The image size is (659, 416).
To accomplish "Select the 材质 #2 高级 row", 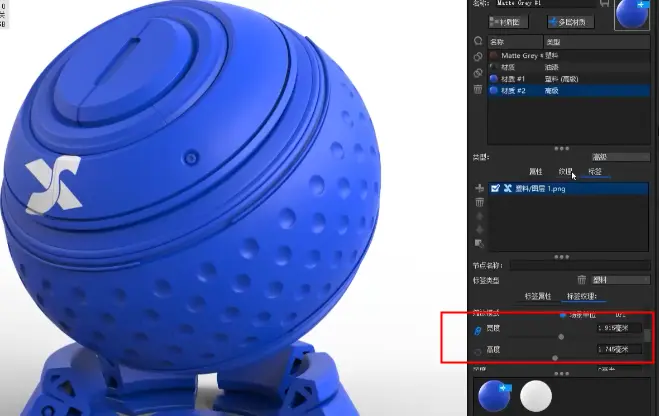I will click(x=569, y=90).
